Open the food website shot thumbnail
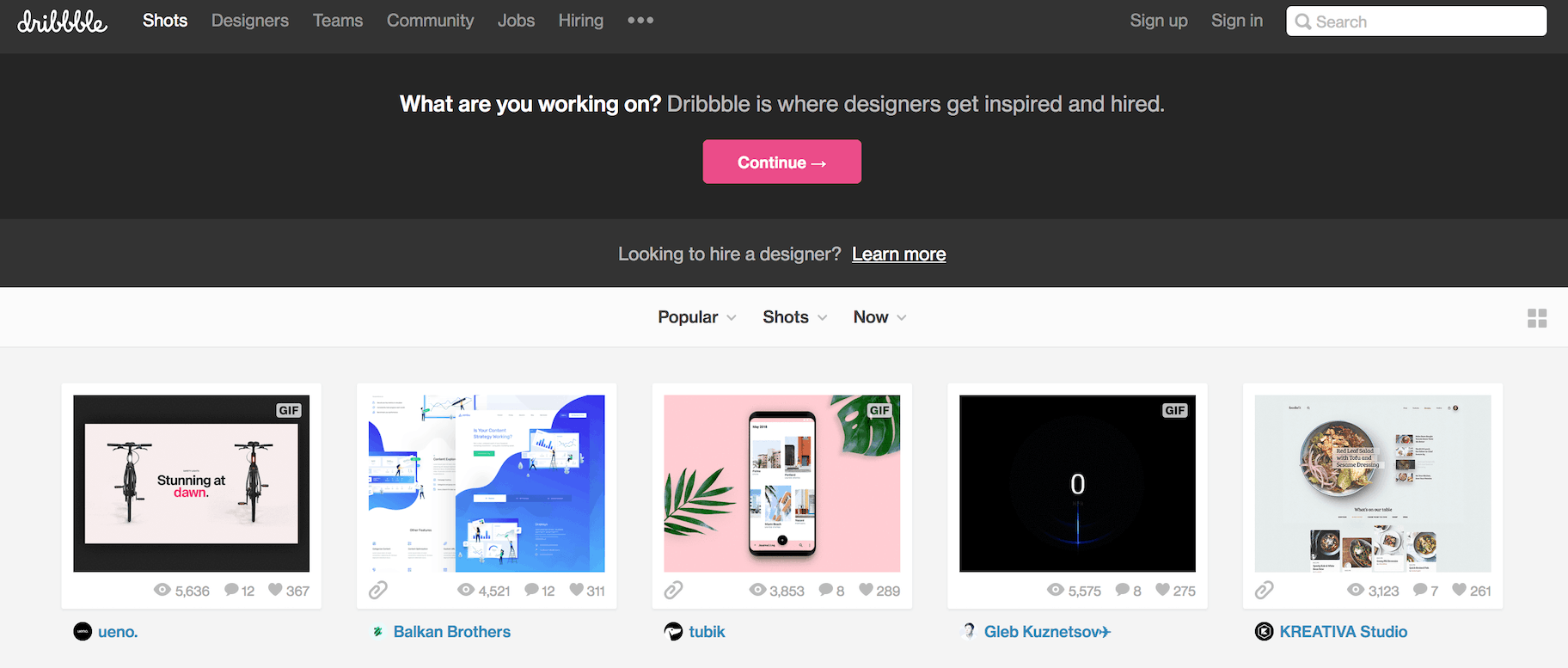 [1373, 483]
